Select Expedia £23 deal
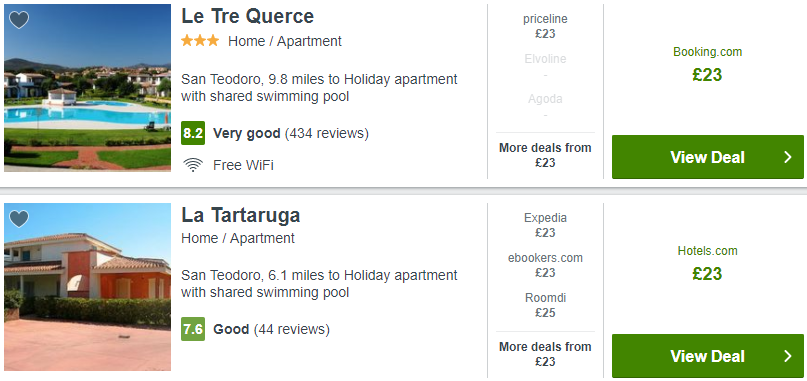Viewport: 807px width, 381px height. pos(545,225)
